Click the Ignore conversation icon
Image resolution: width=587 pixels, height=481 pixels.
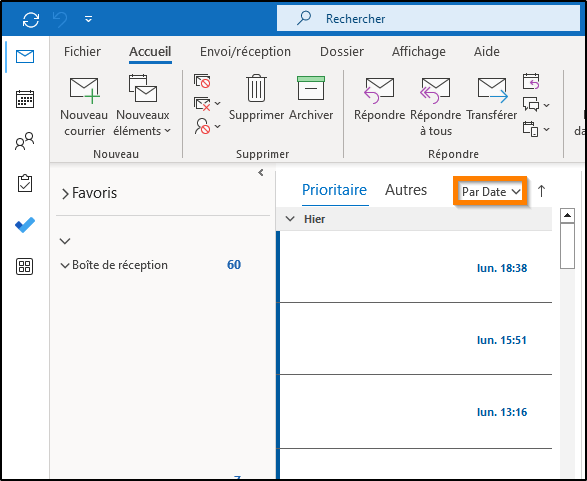pos(202,81)
